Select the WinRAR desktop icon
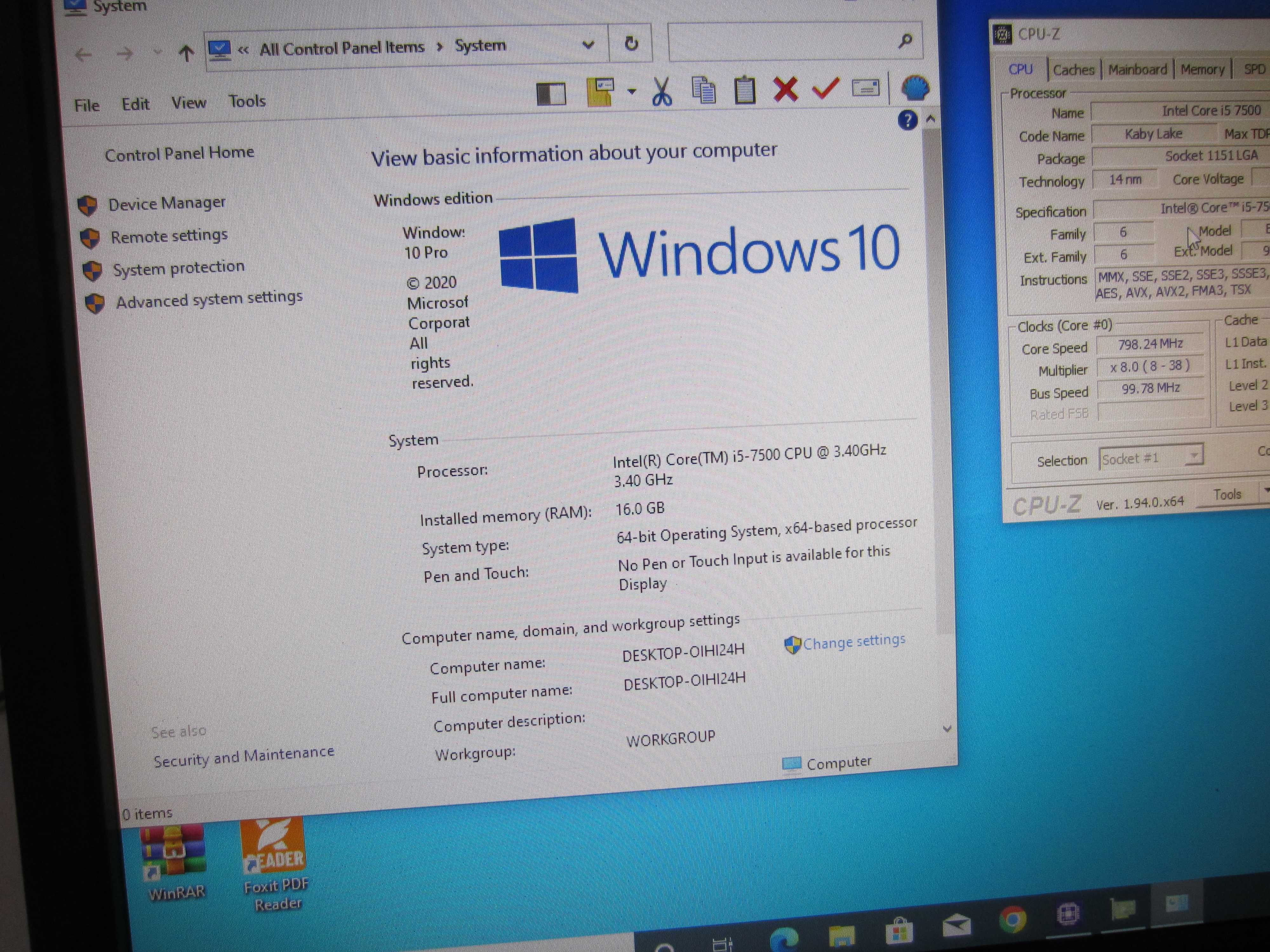The width and height of the screenshot is (1270, 952). pos(175,863)
